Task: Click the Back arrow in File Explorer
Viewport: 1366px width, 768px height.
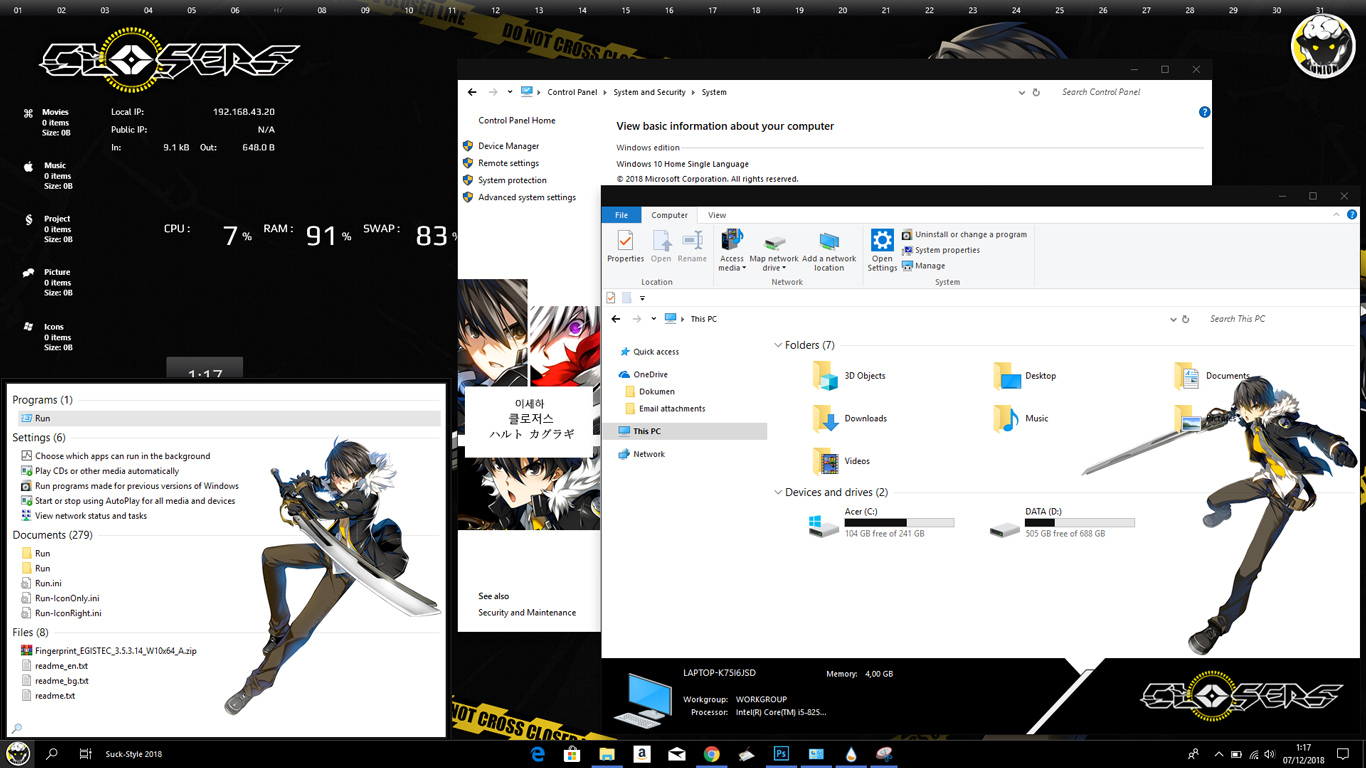Action: [616, 319]
